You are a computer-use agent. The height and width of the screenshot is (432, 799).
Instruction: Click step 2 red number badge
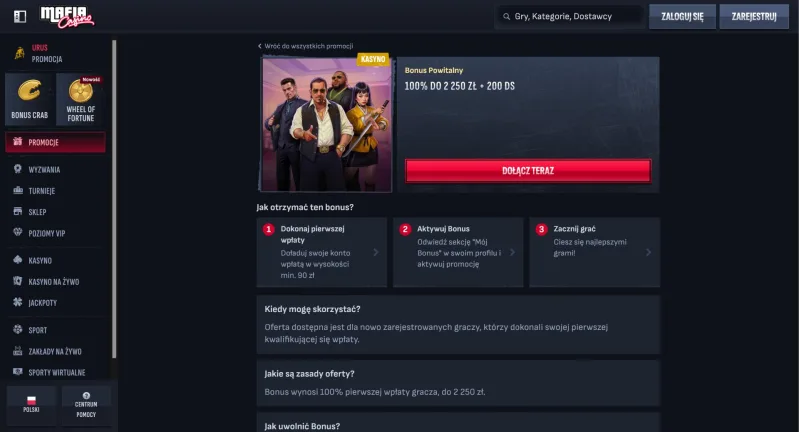[405, 229]
